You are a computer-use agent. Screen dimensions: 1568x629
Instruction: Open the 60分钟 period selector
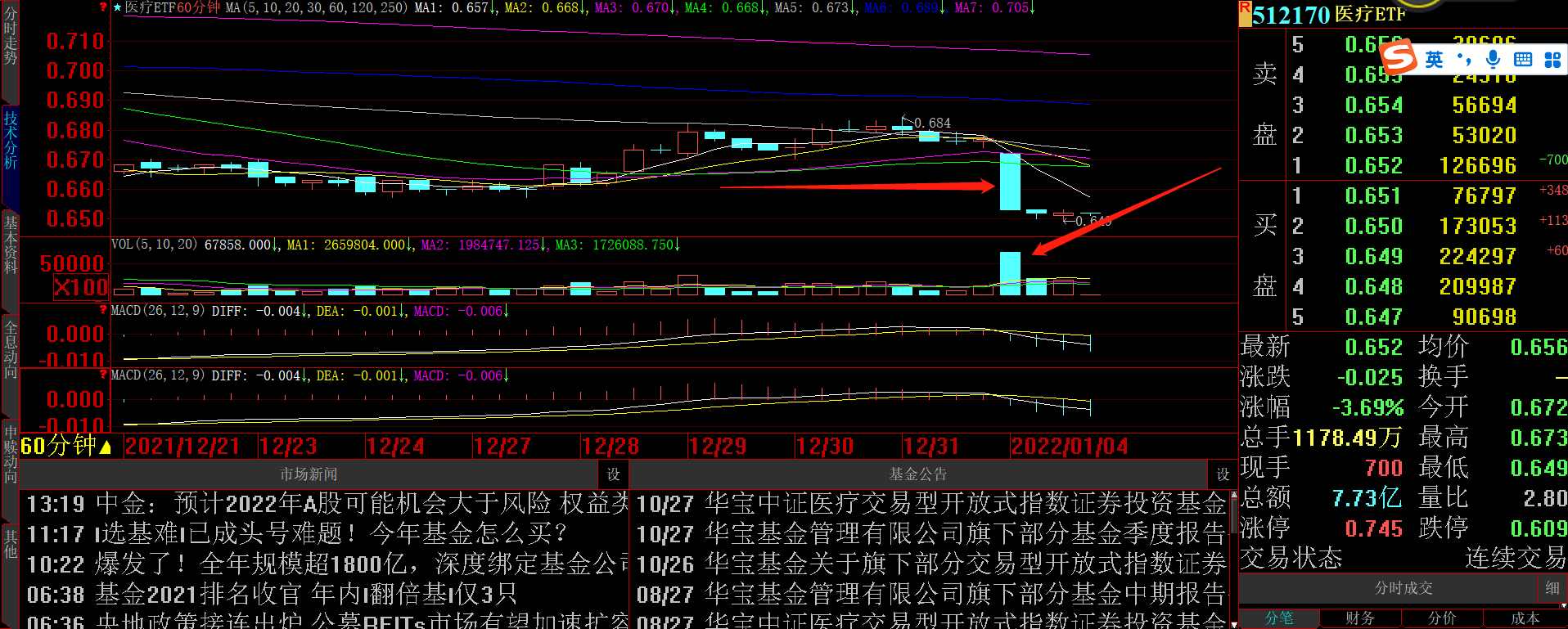pos(66,446)
